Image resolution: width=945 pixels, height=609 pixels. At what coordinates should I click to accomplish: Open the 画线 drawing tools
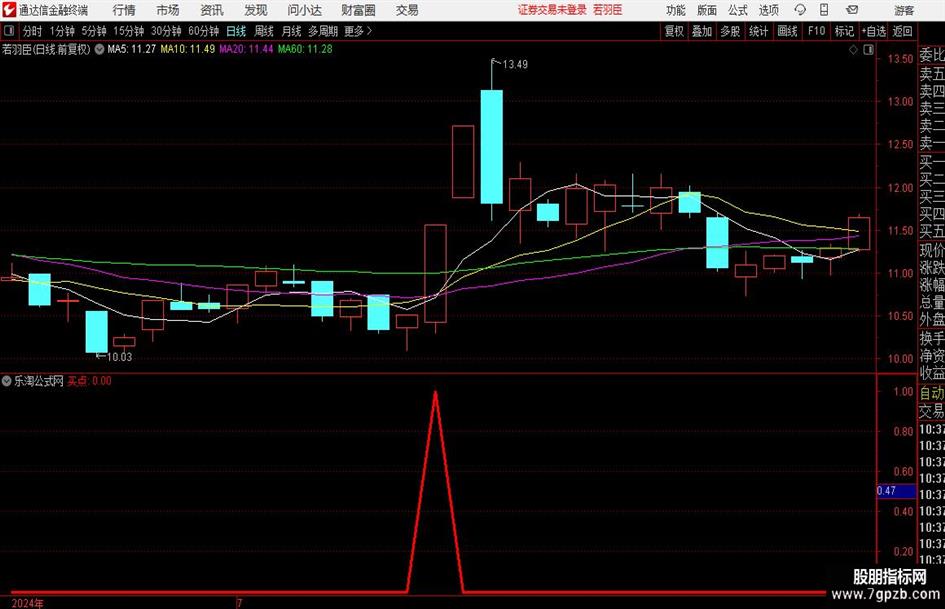point(788,31)
